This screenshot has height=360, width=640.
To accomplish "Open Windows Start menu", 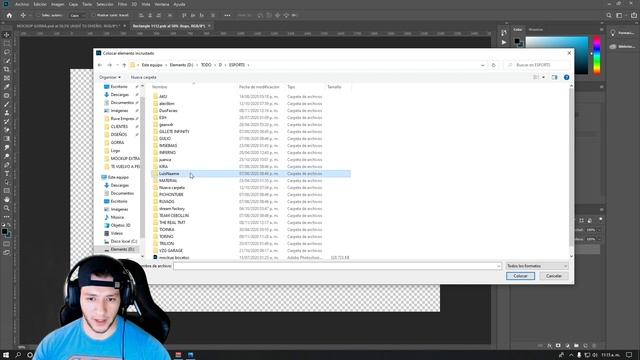I will 6,355.
